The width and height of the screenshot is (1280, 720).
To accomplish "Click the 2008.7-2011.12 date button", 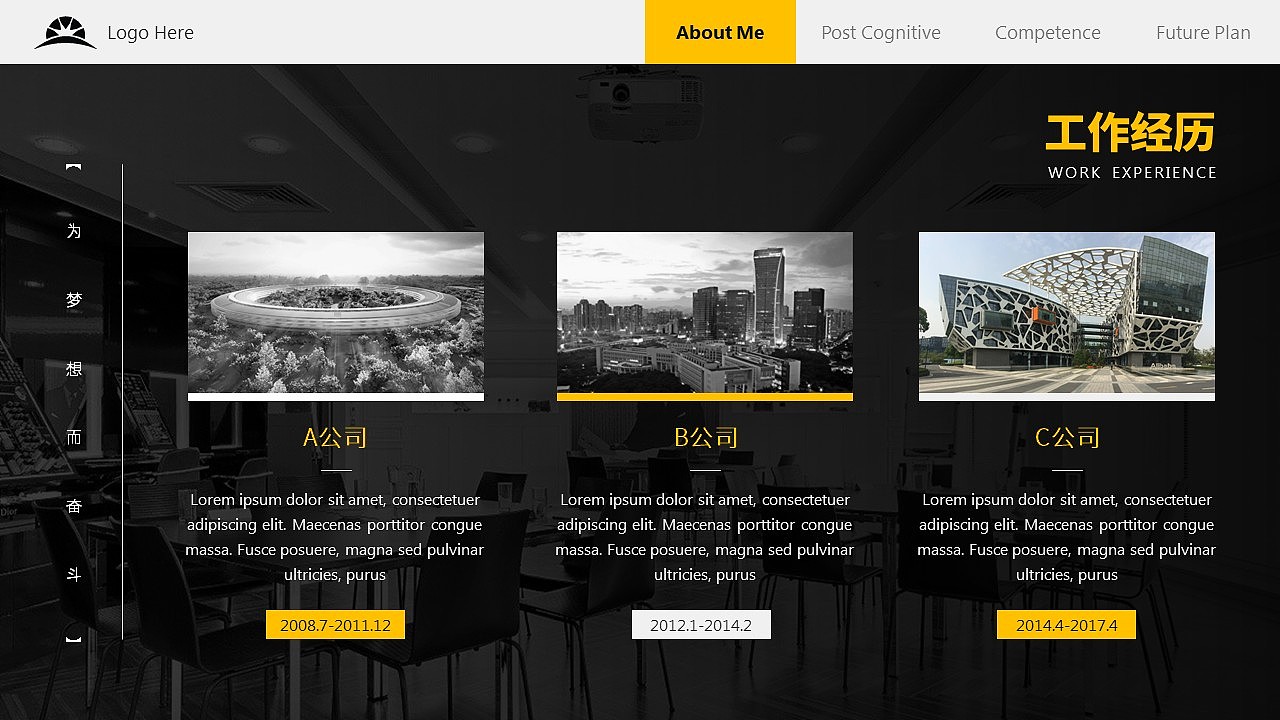I will pos(335,625).
